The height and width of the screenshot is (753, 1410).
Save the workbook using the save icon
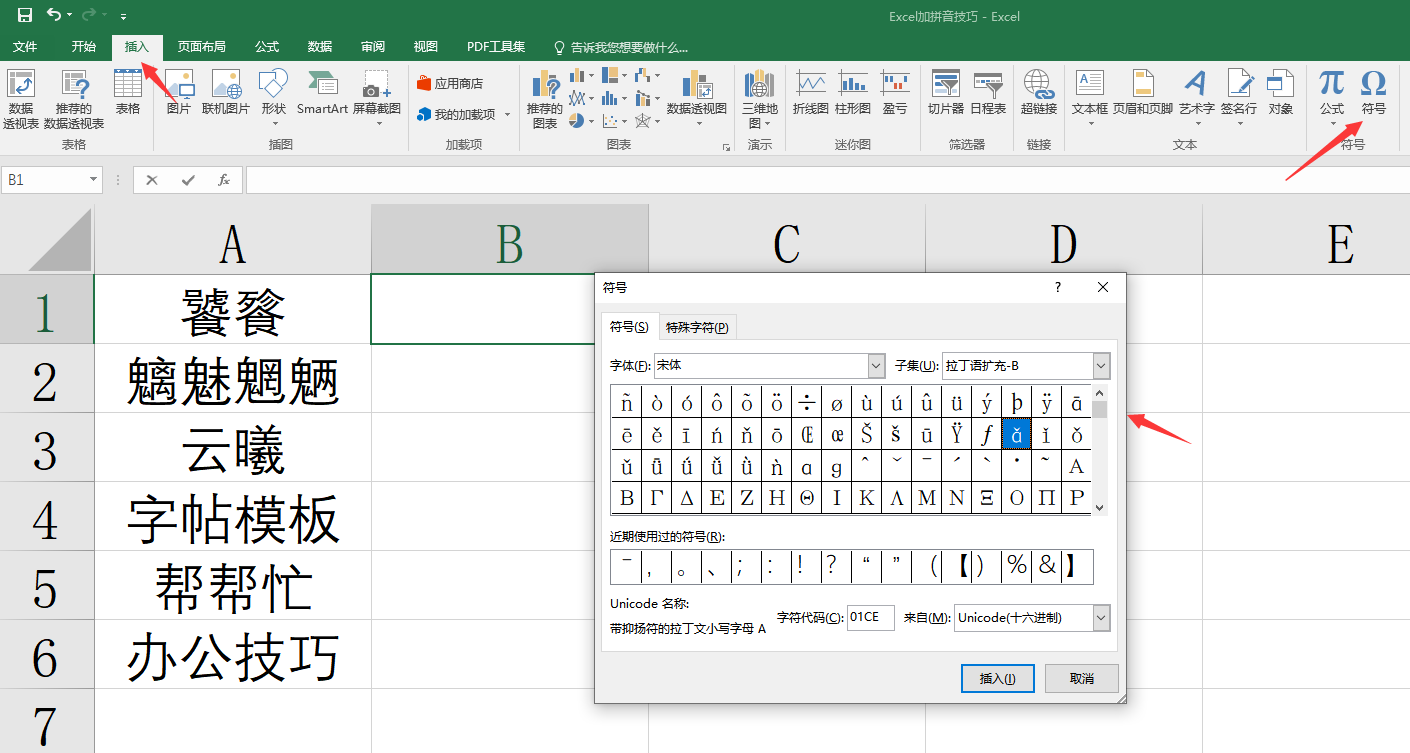(25, 15)
